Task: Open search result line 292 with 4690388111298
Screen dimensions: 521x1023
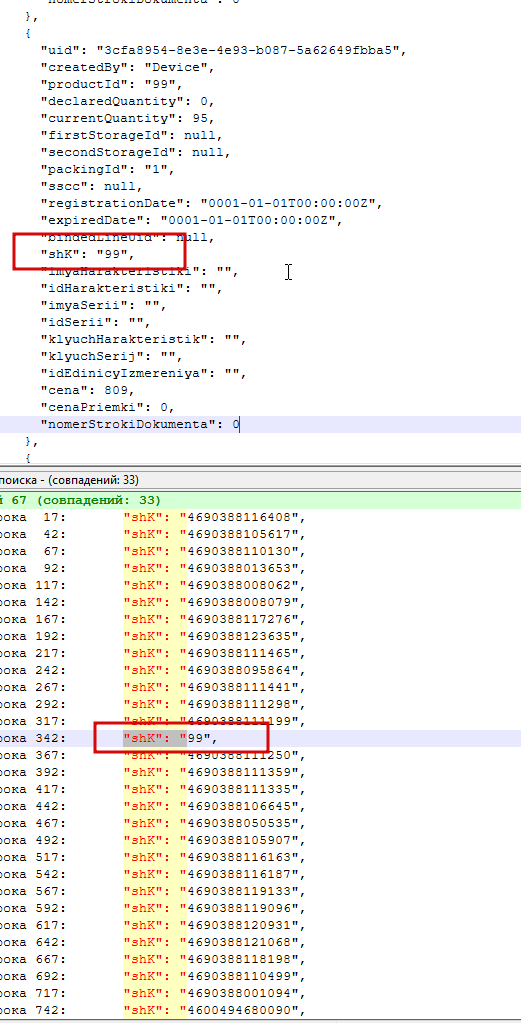Action: (x=260, y=704)
